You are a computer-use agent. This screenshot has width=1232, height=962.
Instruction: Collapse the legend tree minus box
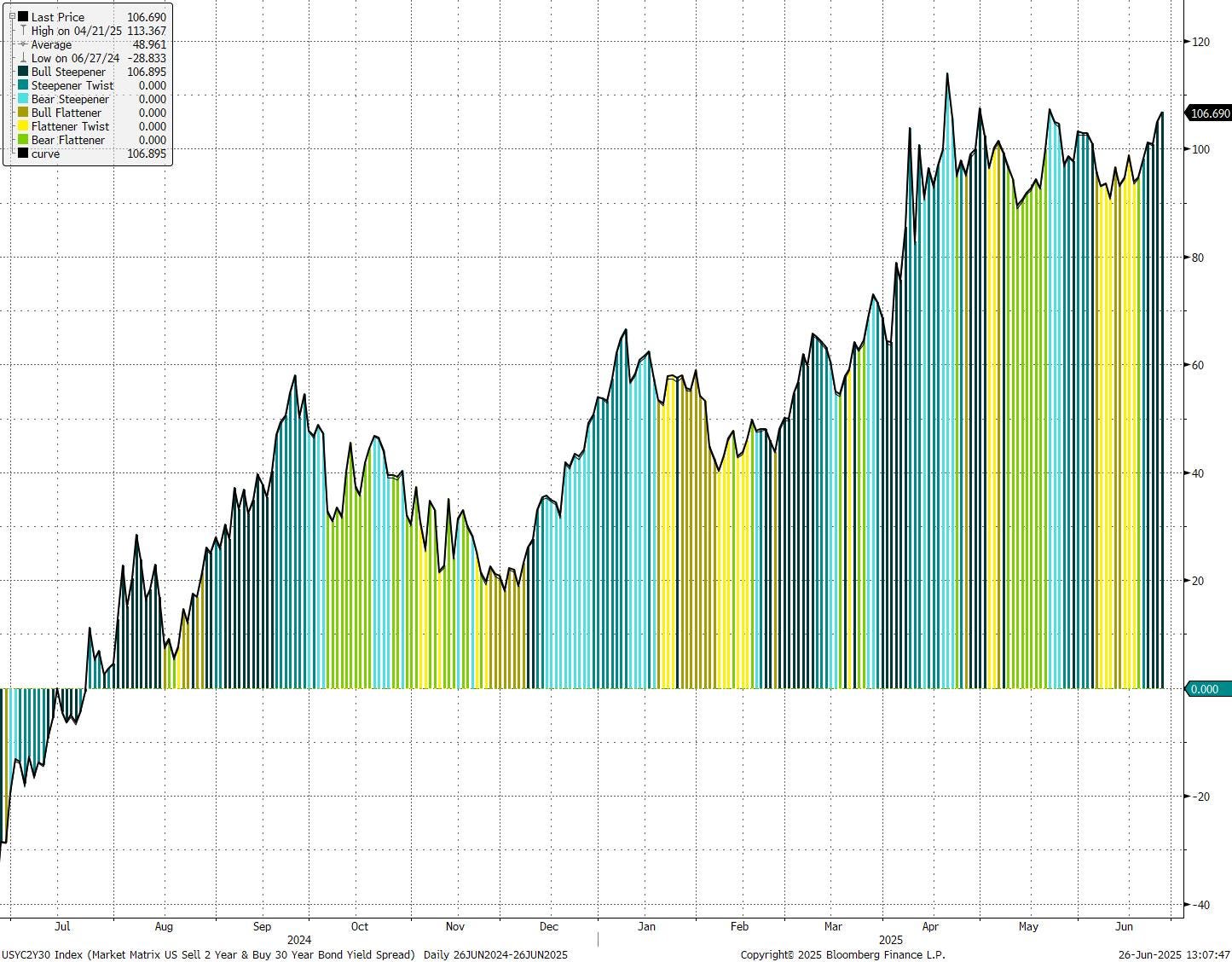click(x=12, y=16)
